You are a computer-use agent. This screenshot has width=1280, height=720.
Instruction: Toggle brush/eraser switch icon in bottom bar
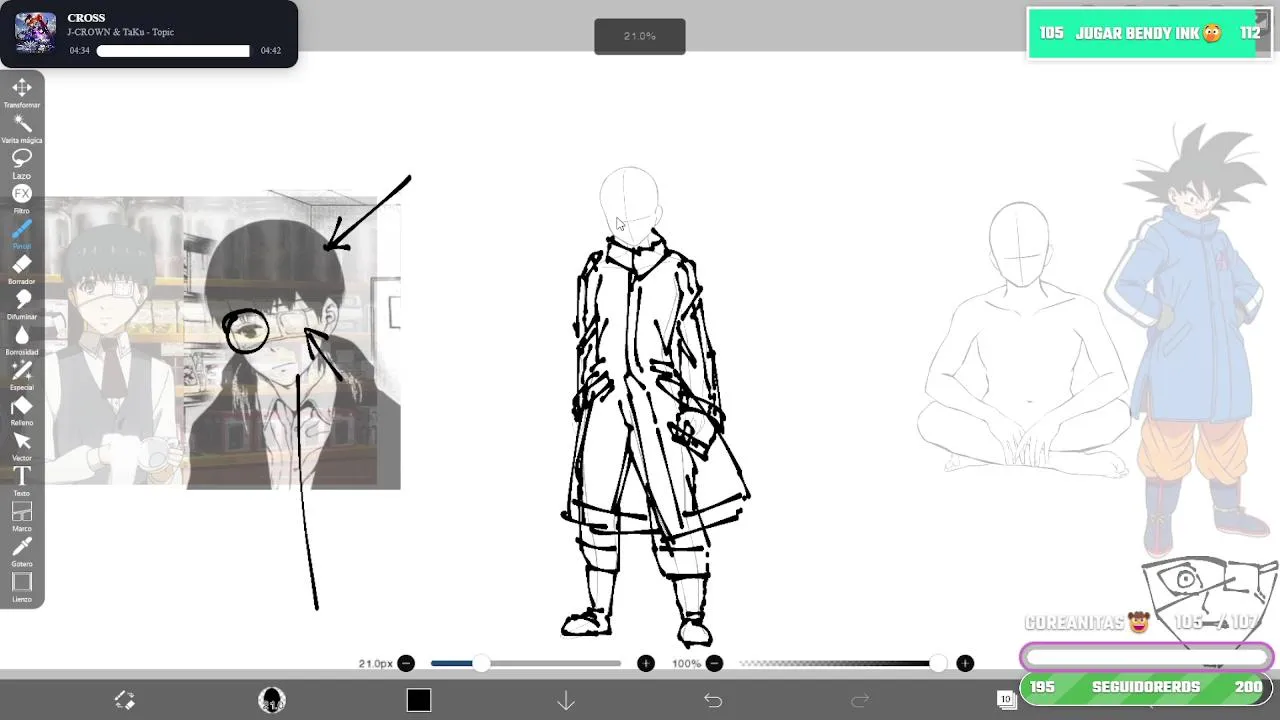[x=124, y=700]
